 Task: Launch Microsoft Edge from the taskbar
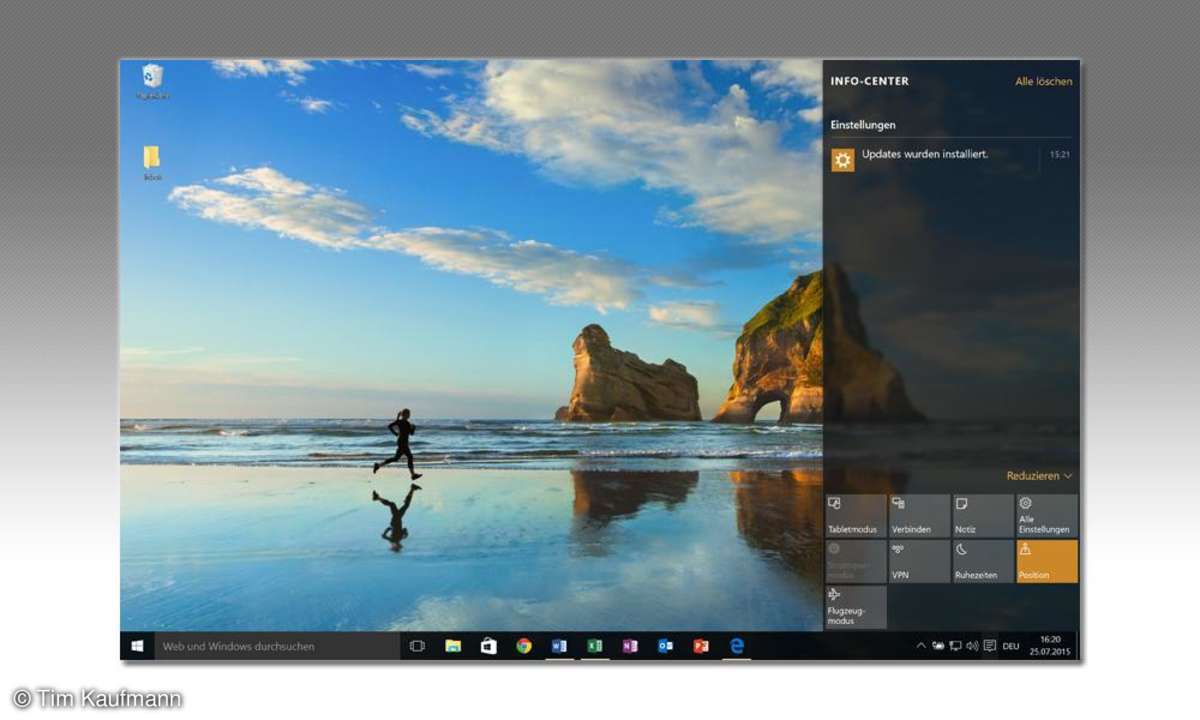[x=737, y=646]
